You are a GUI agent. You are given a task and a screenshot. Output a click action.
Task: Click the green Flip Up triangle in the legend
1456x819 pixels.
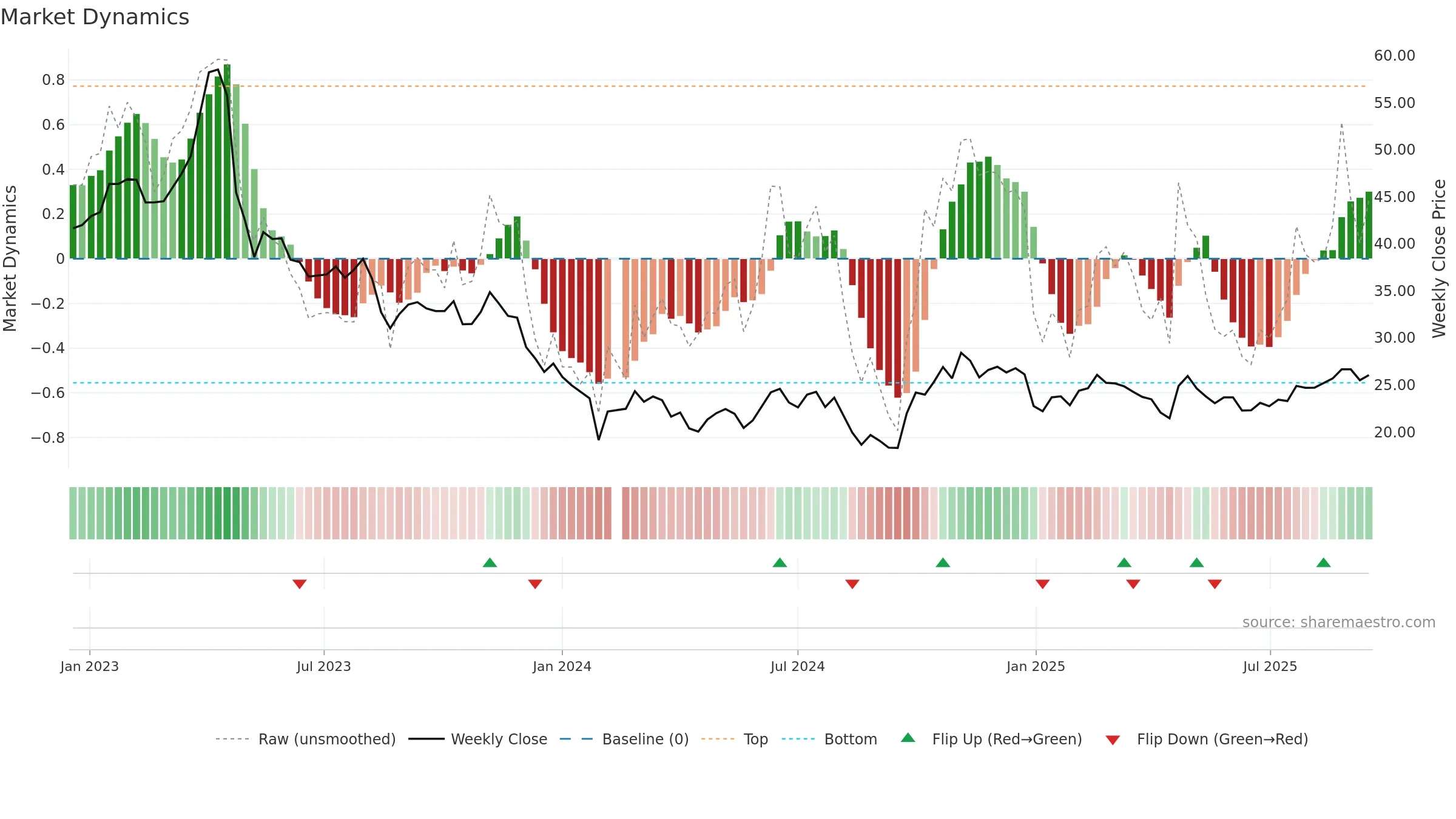coord(908,738)
